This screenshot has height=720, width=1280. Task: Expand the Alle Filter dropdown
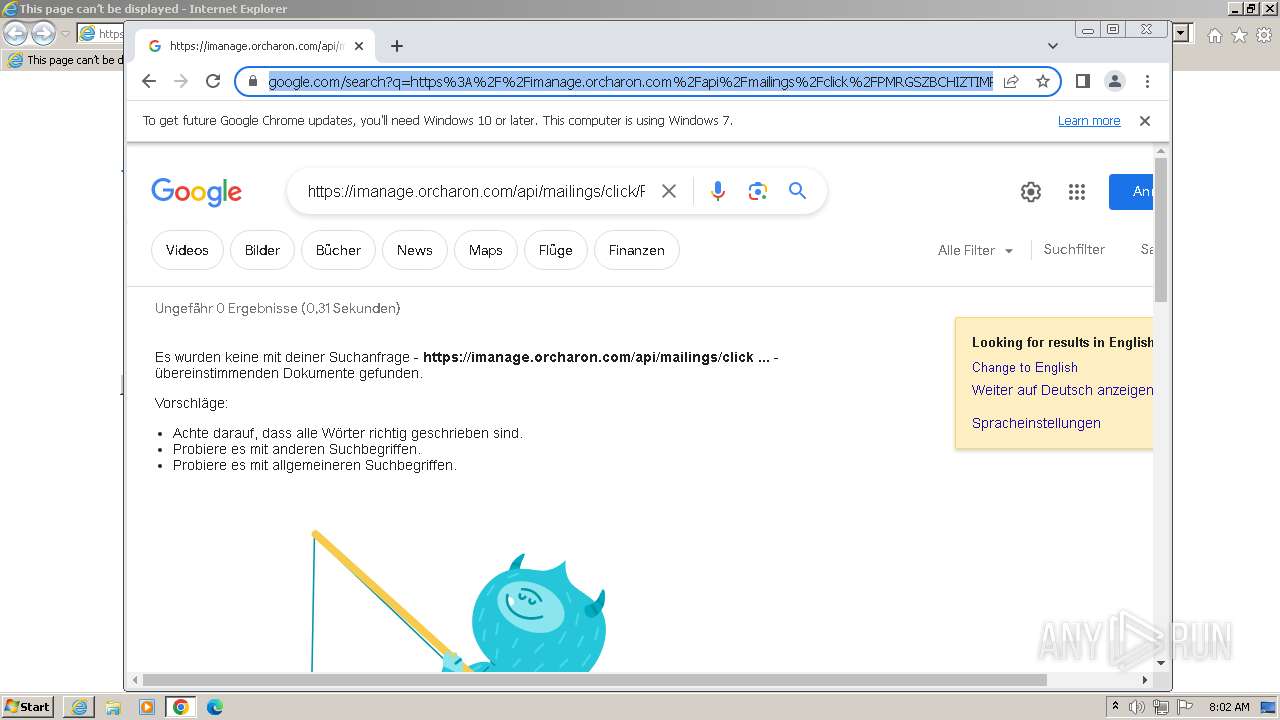[x=975, y=250]
